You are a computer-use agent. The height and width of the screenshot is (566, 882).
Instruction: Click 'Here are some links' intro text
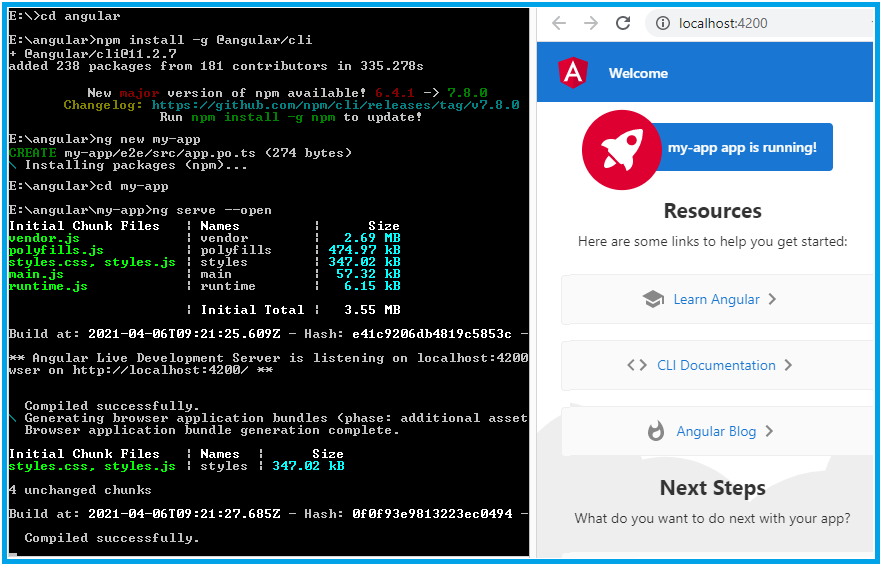click(x=712, y=242)
